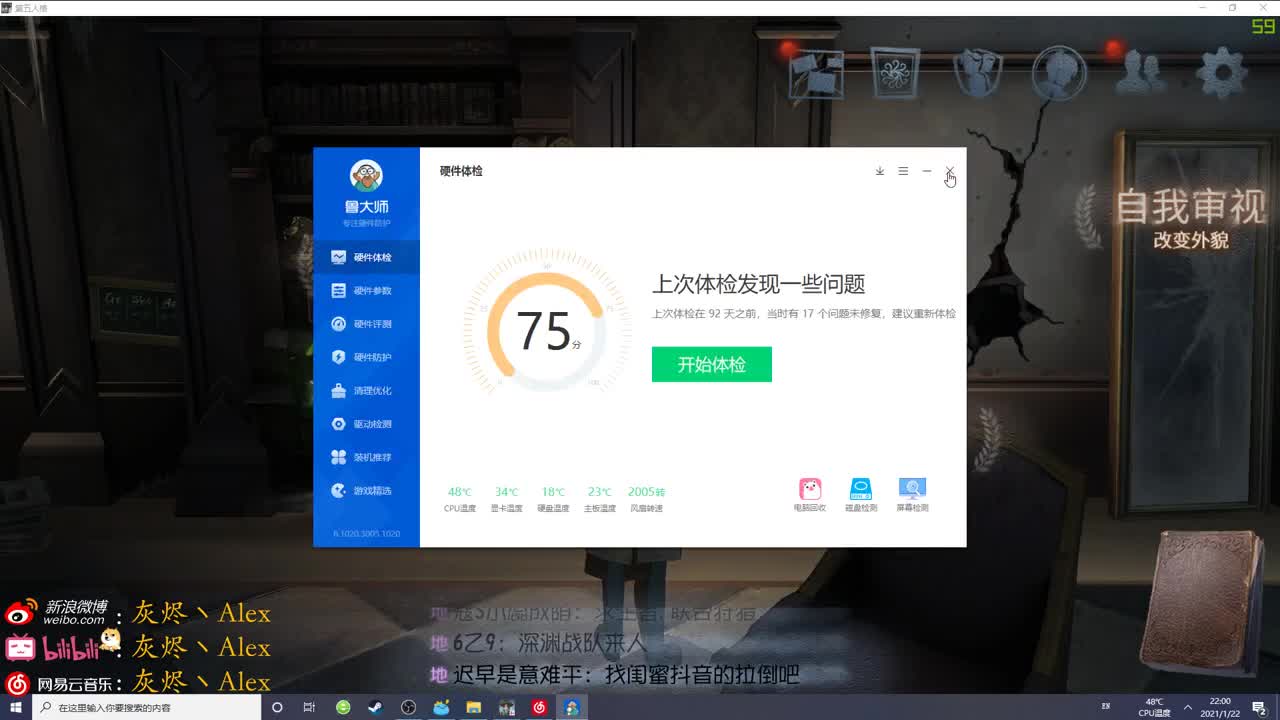
Task: Click the 2005转 风扇转速 reading
Action: click(646, 498)
